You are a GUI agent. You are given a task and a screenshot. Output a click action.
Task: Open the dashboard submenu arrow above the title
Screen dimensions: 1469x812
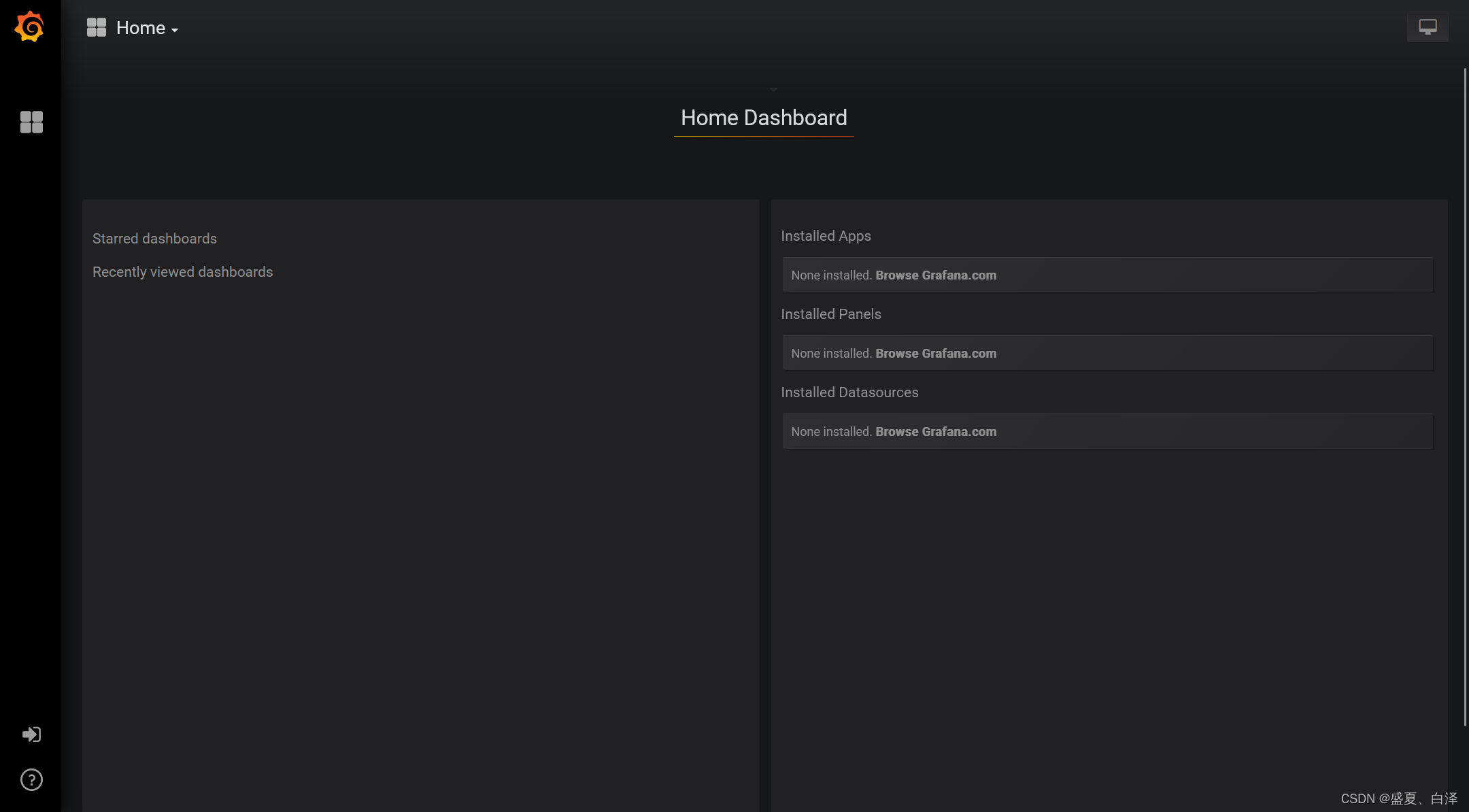click(774, 89)
